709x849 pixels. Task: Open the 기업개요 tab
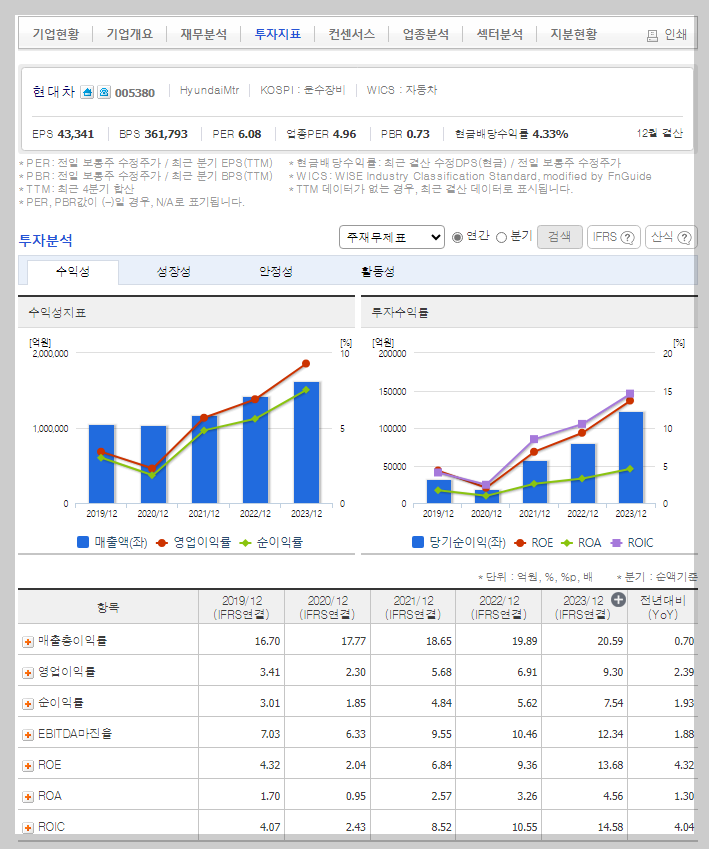coord(129,34)
